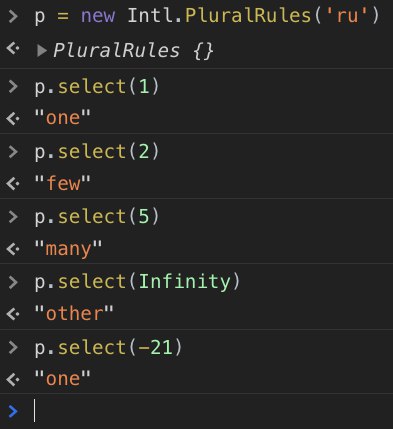Click the input chevron beside p.select(1)
Image resolution: width=393 pixels, height=429 pixels.
(x=13, y=86)
